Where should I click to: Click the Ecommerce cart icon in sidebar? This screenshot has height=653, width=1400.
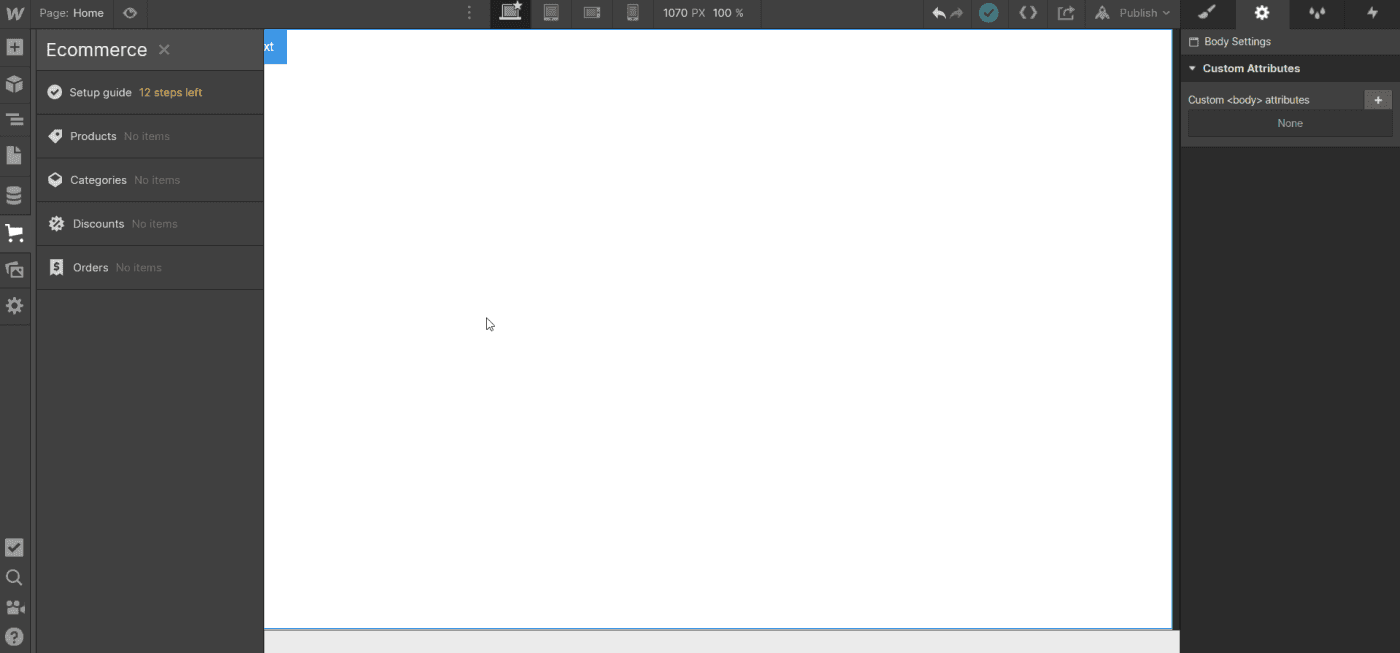(x=14, y=233)
